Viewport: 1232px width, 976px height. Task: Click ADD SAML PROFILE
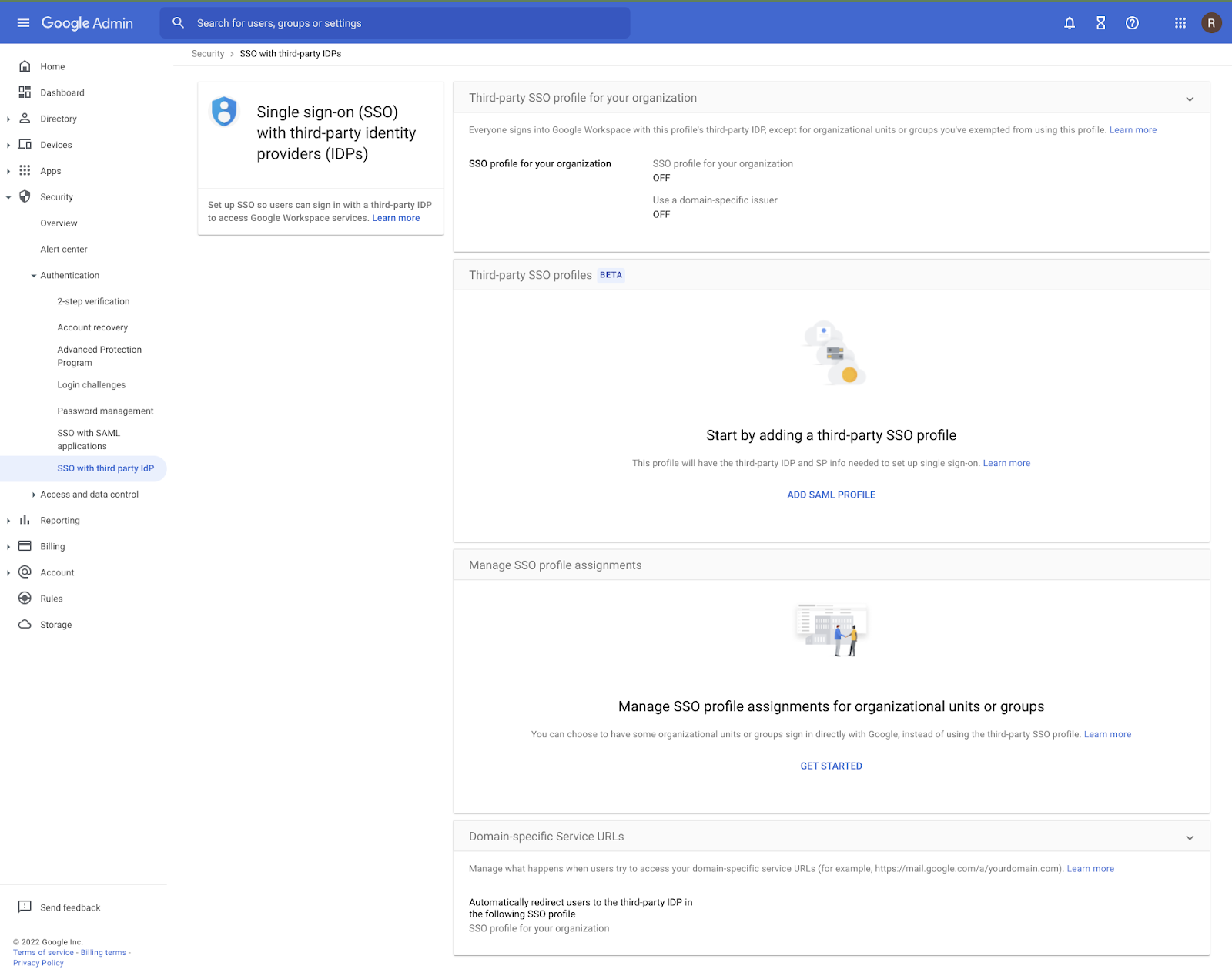pyautogui.click(x=831, y=495)
